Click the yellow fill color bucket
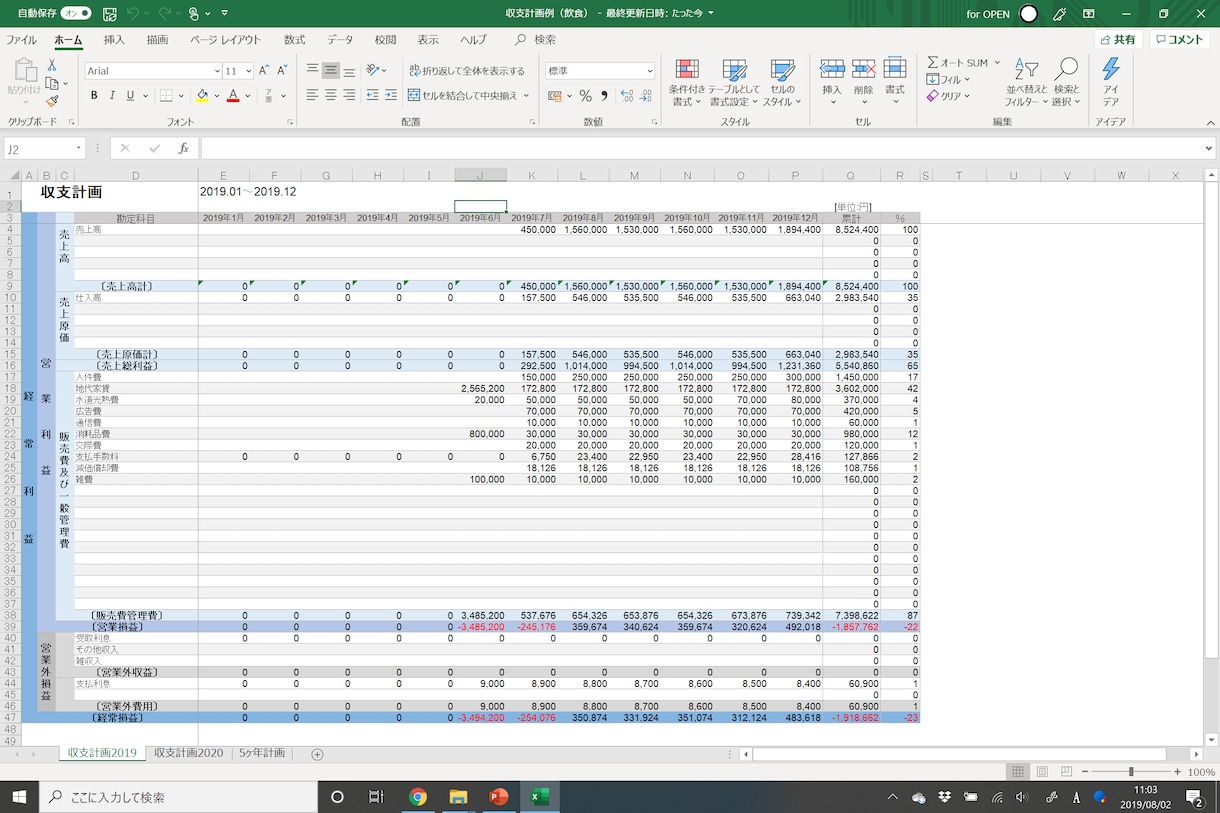Viewport: 1220px width, 813px height. tap(202, 96)
